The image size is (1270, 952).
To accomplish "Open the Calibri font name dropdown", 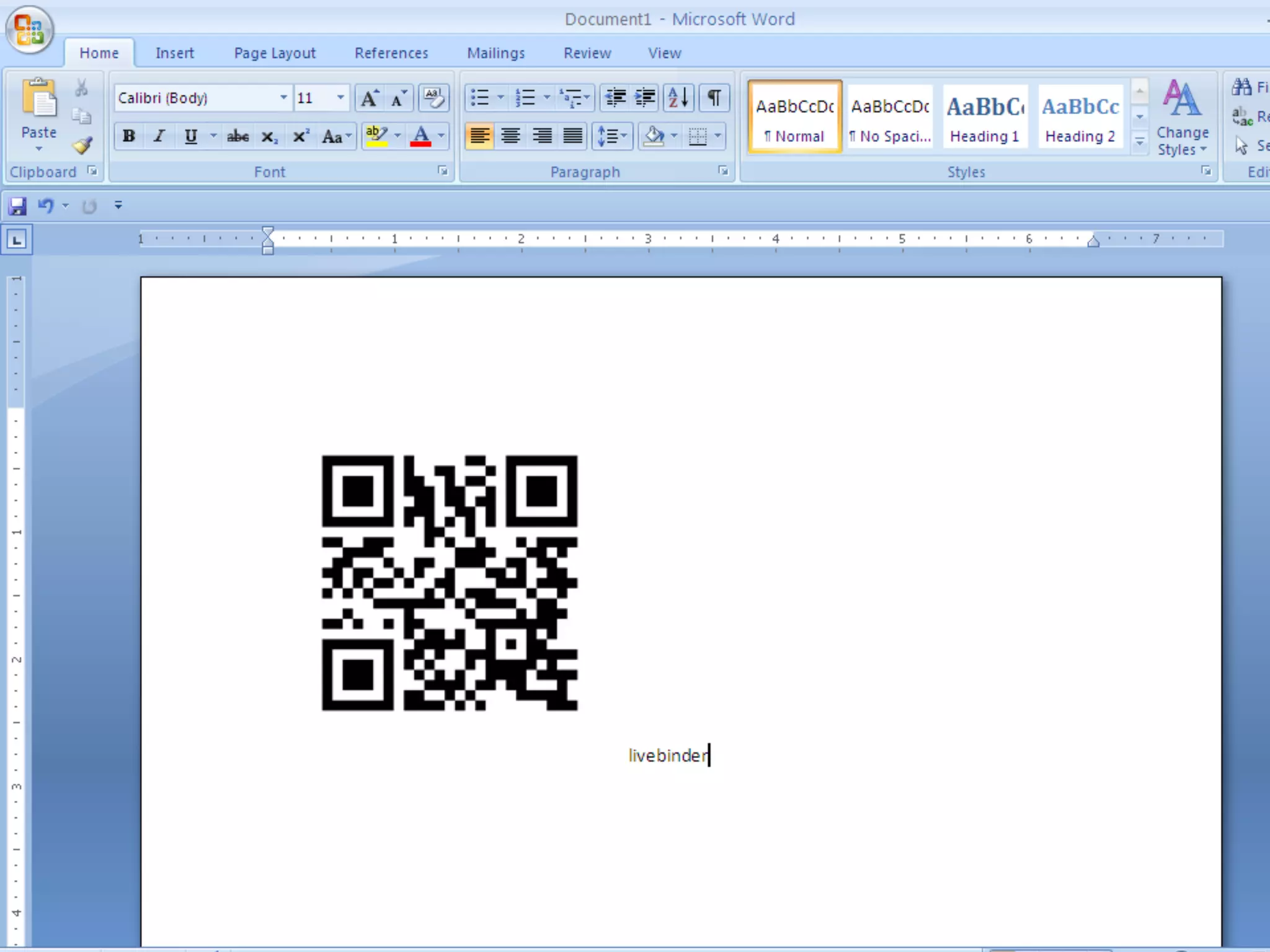I will coord(283,98).
